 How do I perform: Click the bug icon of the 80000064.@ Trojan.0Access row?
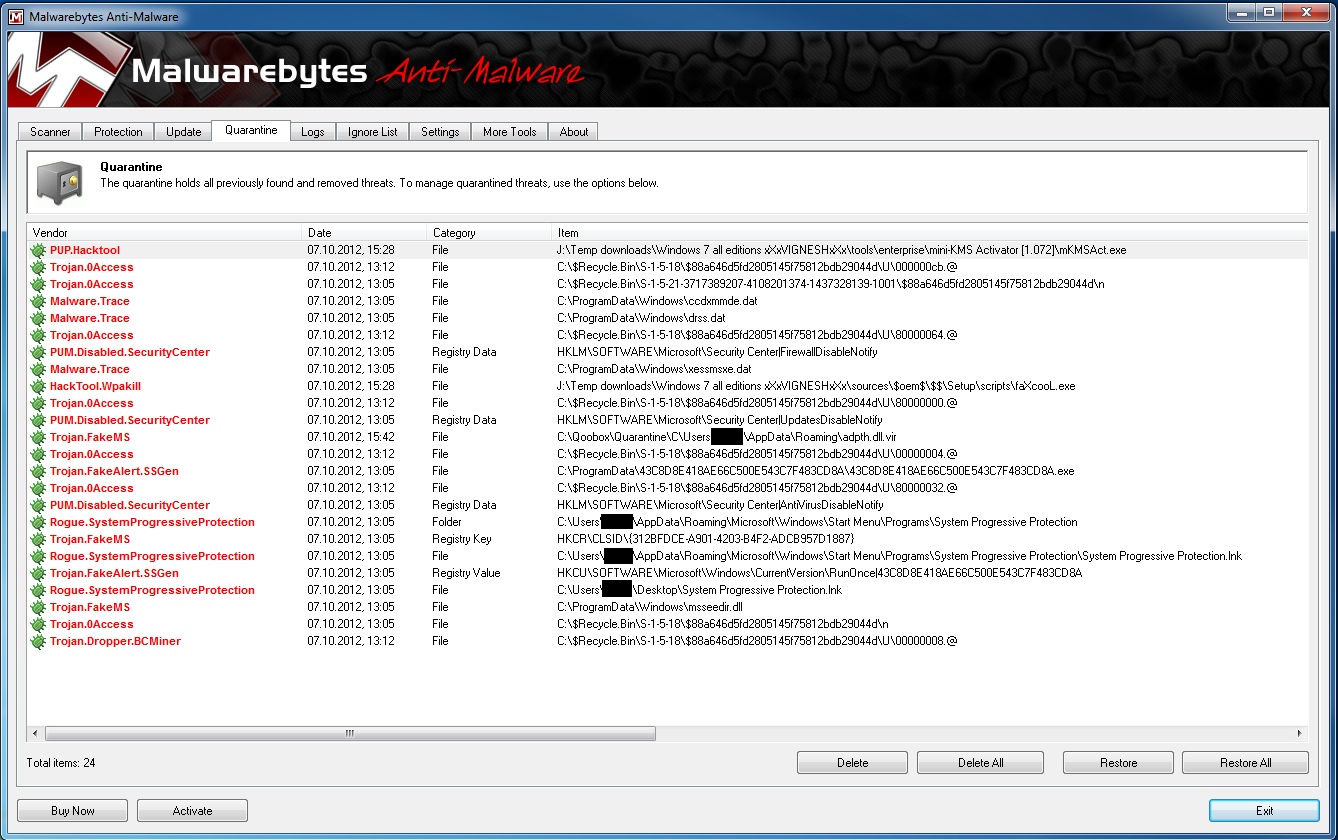tap(38, 335)
